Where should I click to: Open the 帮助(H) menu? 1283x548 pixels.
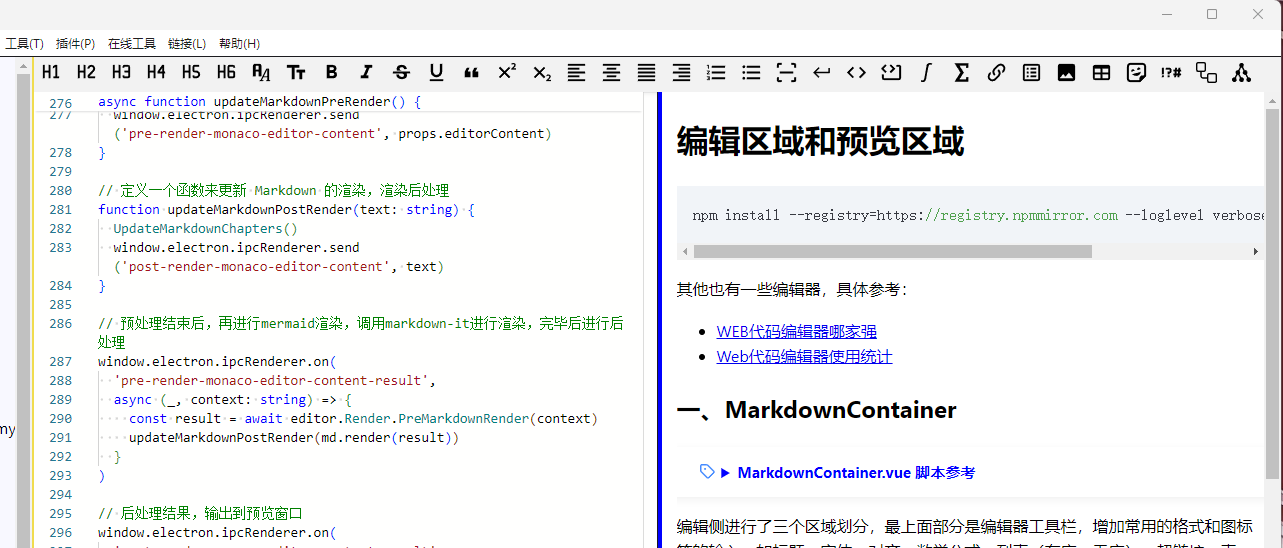[x=239, y=44]
